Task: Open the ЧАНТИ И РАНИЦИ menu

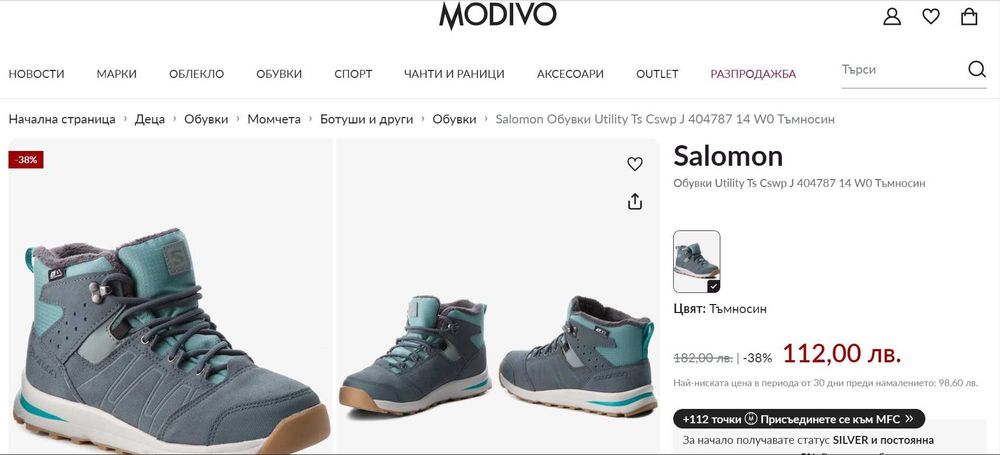Action: [x=454, y=74]
